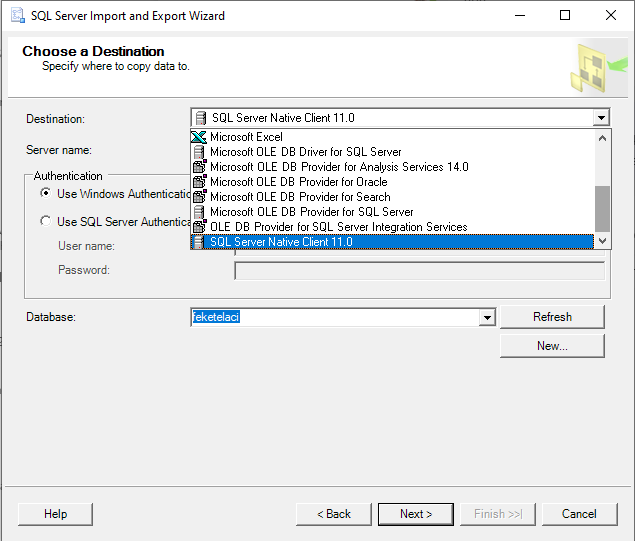Maximize the wizard window
This screenshot has height=541, width=635.
(x=565, y=15)
